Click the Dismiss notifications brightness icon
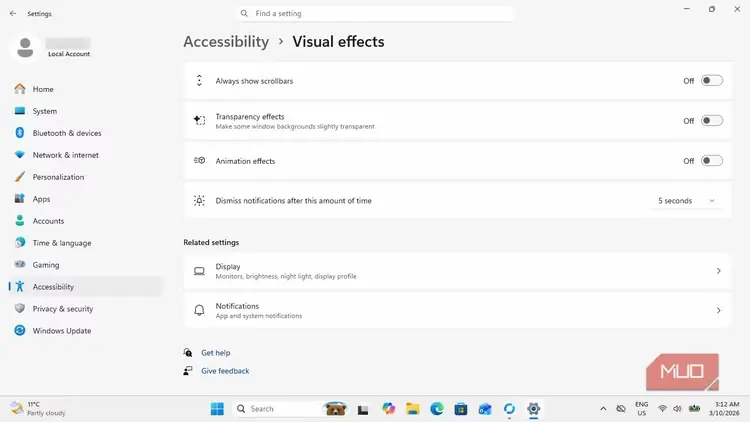This screenshot has height=422, width=750. pos(199,200)
